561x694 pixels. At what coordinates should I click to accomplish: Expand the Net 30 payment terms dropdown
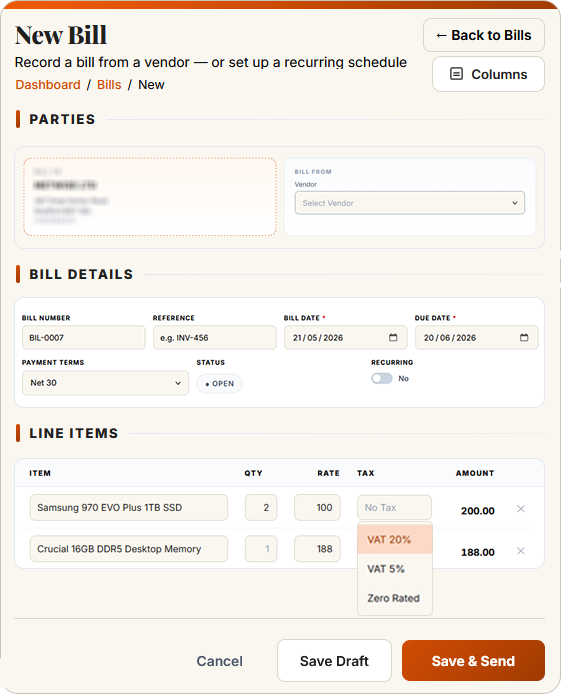[105, 383]
